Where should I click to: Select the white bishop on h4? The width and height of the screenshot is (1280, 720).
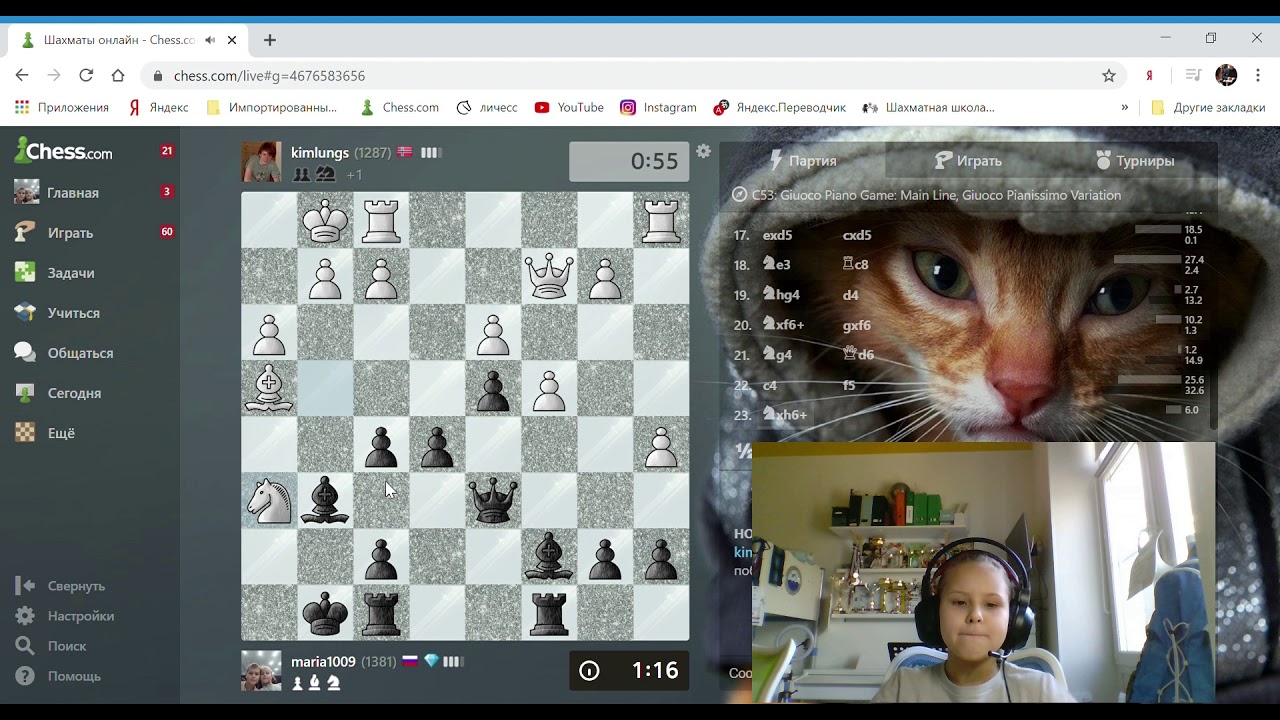coord(269,388)
